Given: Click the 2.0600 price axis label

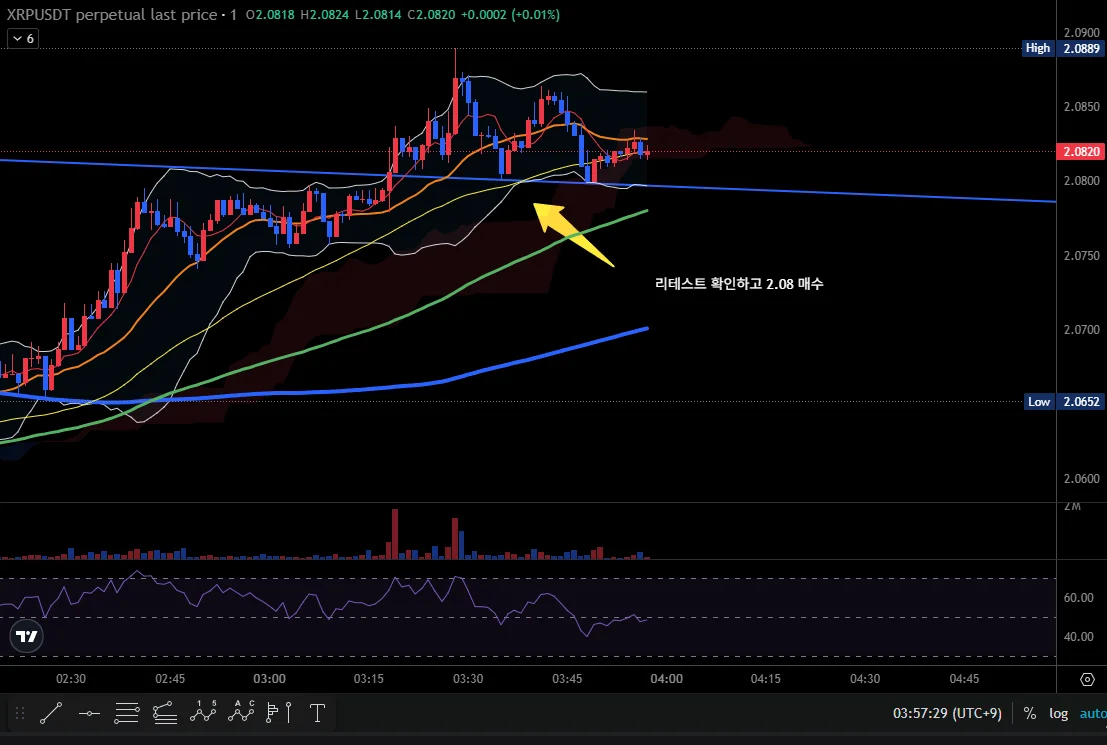Looking at the screenshot, I should (1082, 479).
